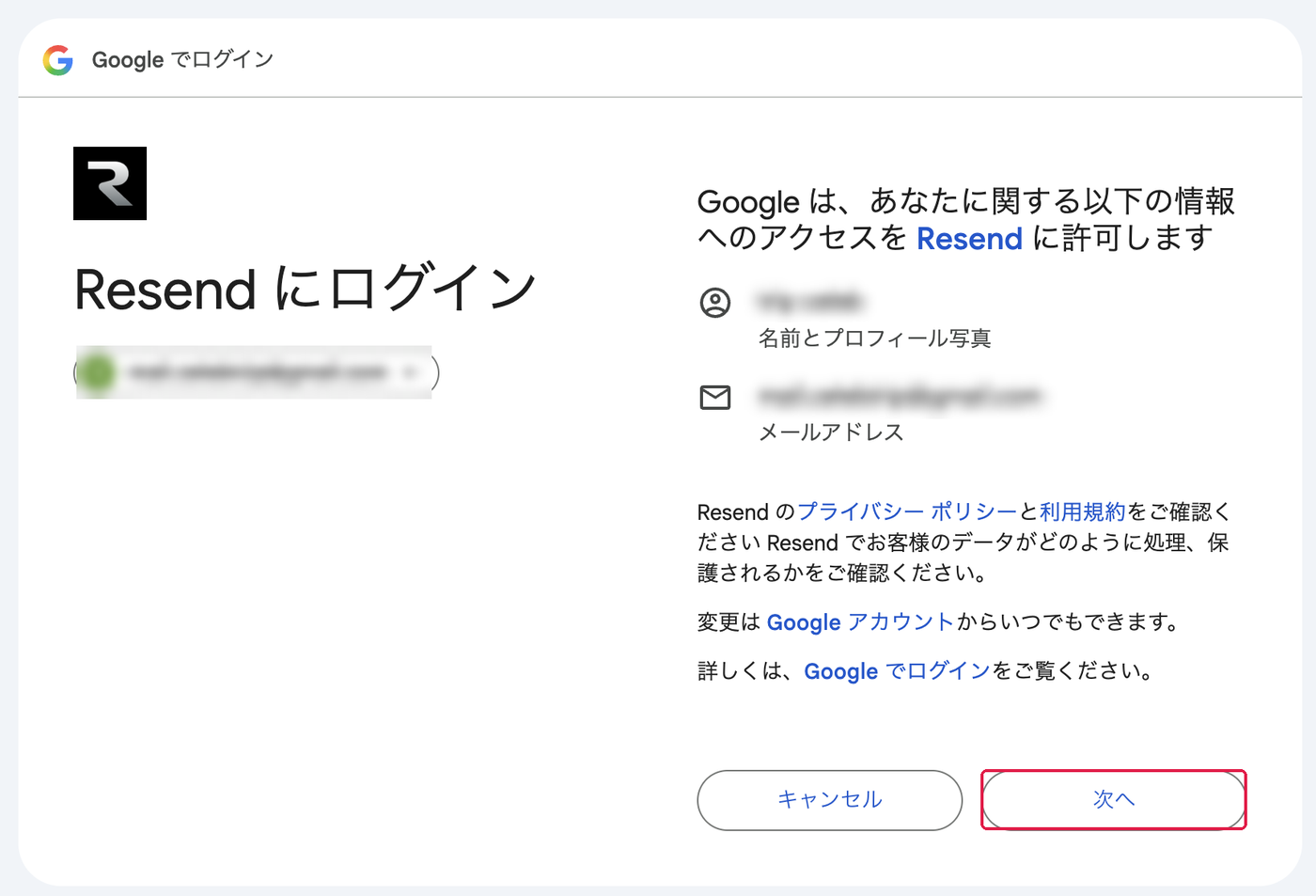Click the Google でログイン header text
This screenshot has width=1316, height=896.
[x=182, y=60]
